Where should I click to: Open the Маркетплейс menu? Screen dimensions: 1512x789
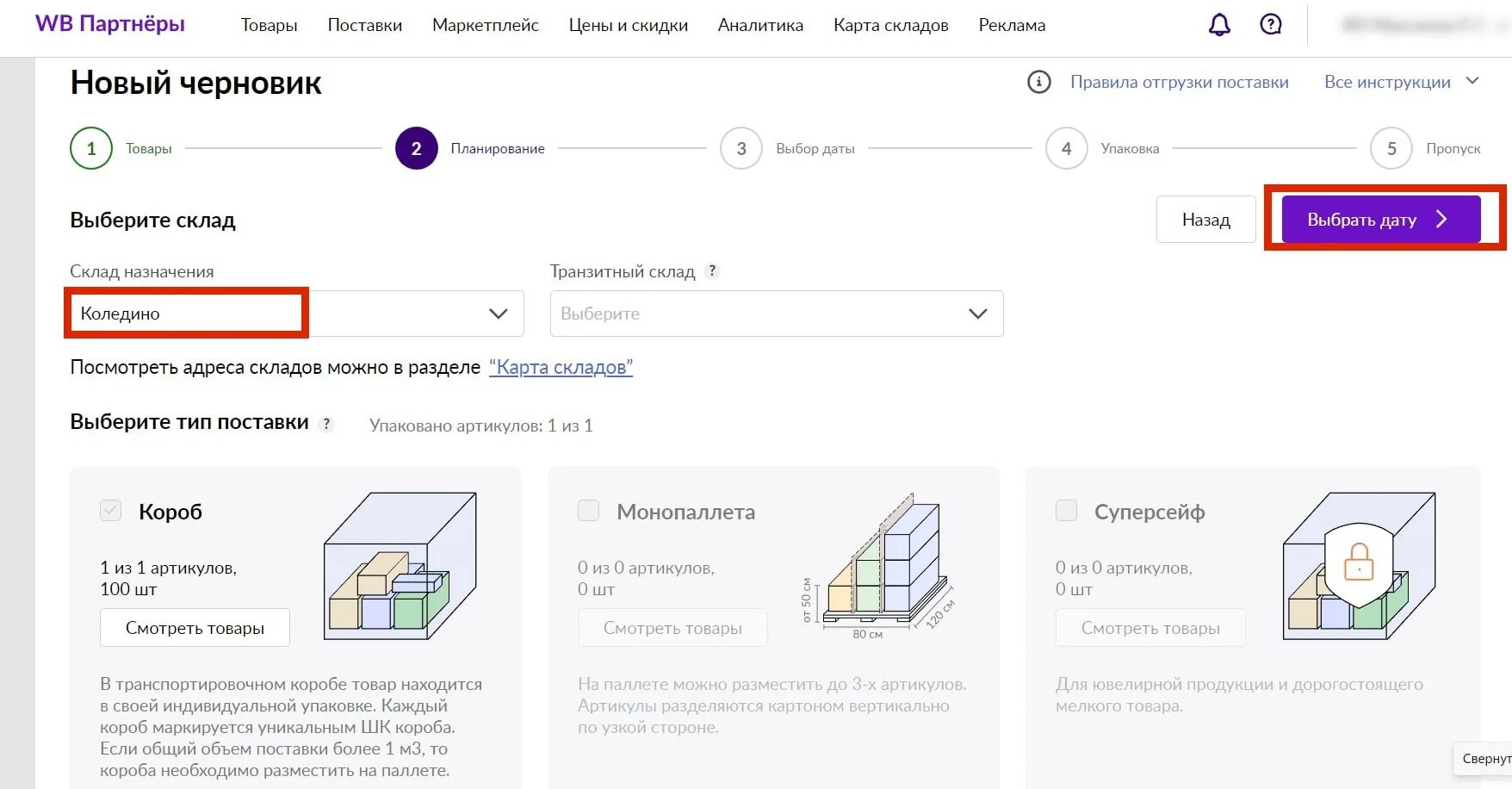[486, 25]
